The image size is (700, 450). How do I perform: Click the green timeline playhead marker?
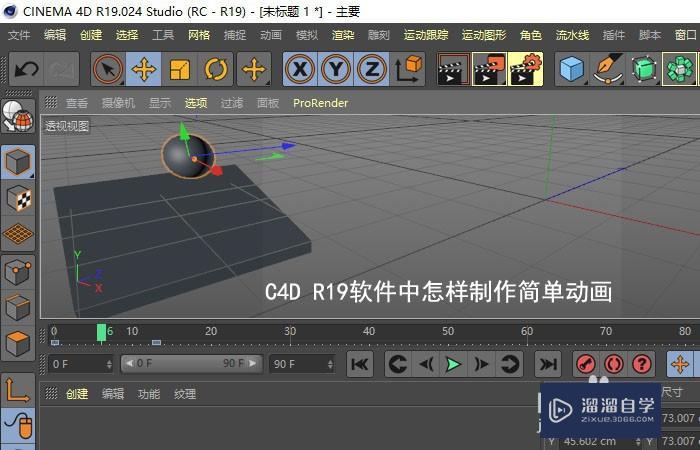point(102,333)
